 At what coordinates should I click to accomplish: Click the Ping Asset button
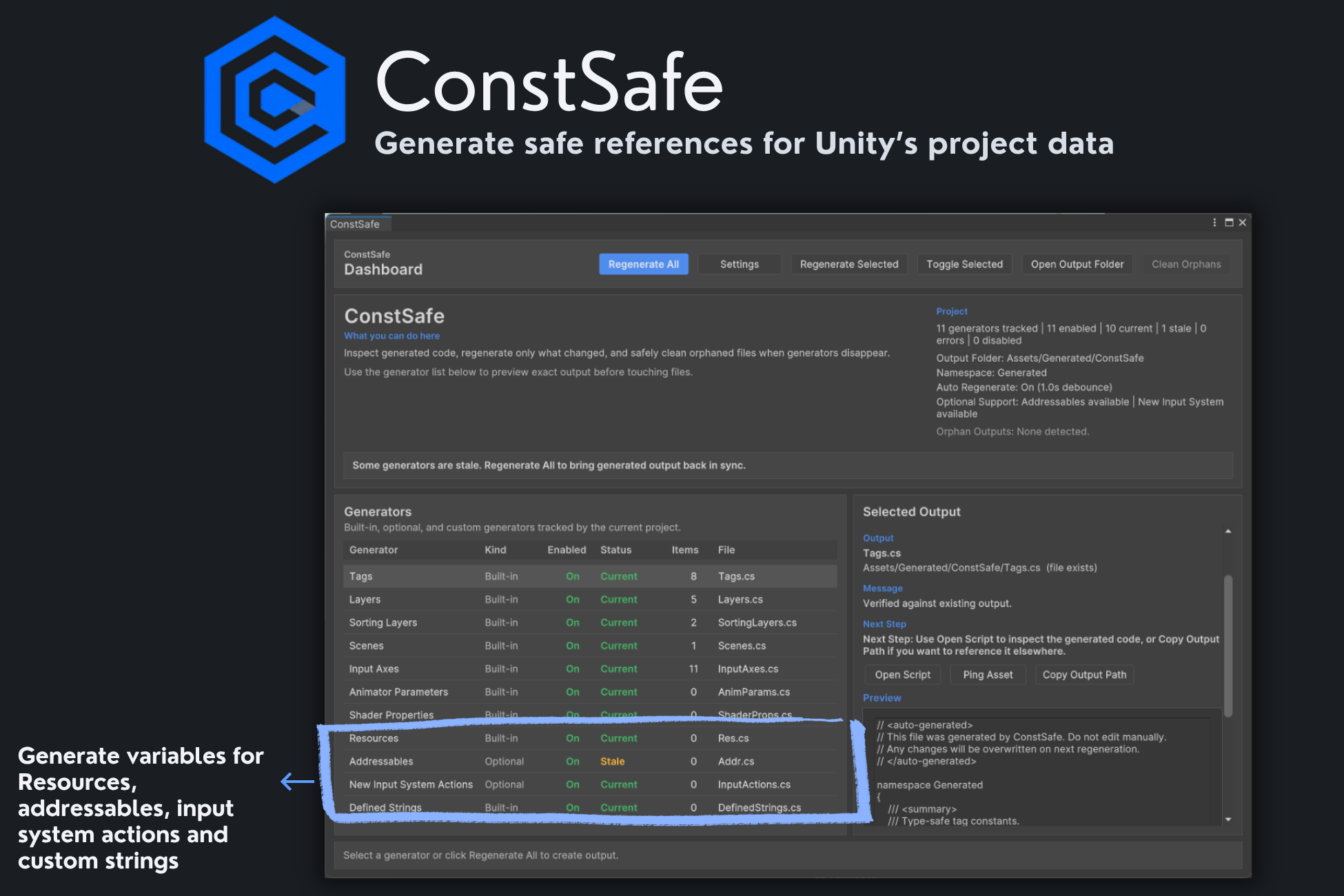click(988, 675)
